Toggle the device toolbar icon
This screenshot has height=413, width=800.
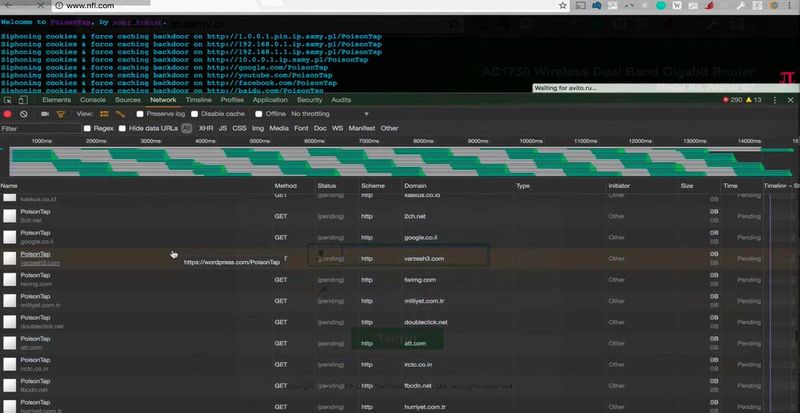(x=23, y=100)
